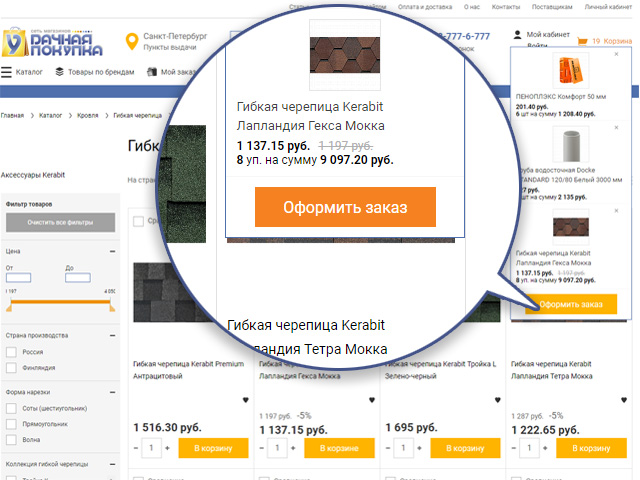Enable the Прямоугольник shape filter
640x480 pixels.
tap(11, 423)
